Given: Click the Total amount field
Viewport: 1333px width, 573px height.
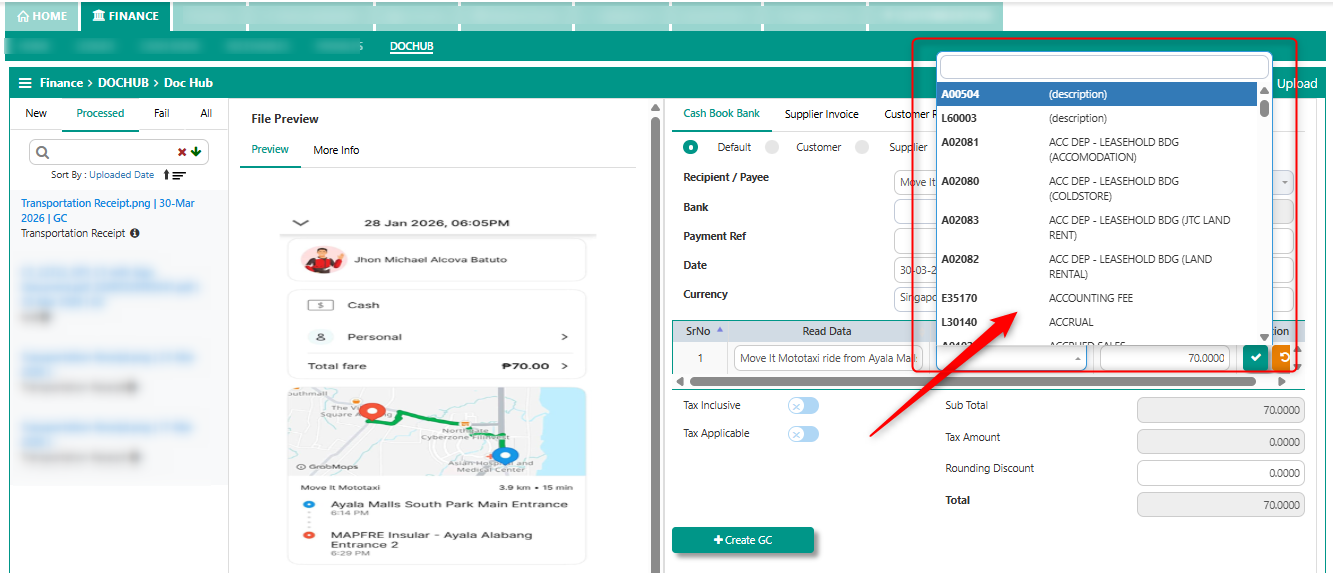Looking at the screenshot, I should click(x=1220, y=505).
